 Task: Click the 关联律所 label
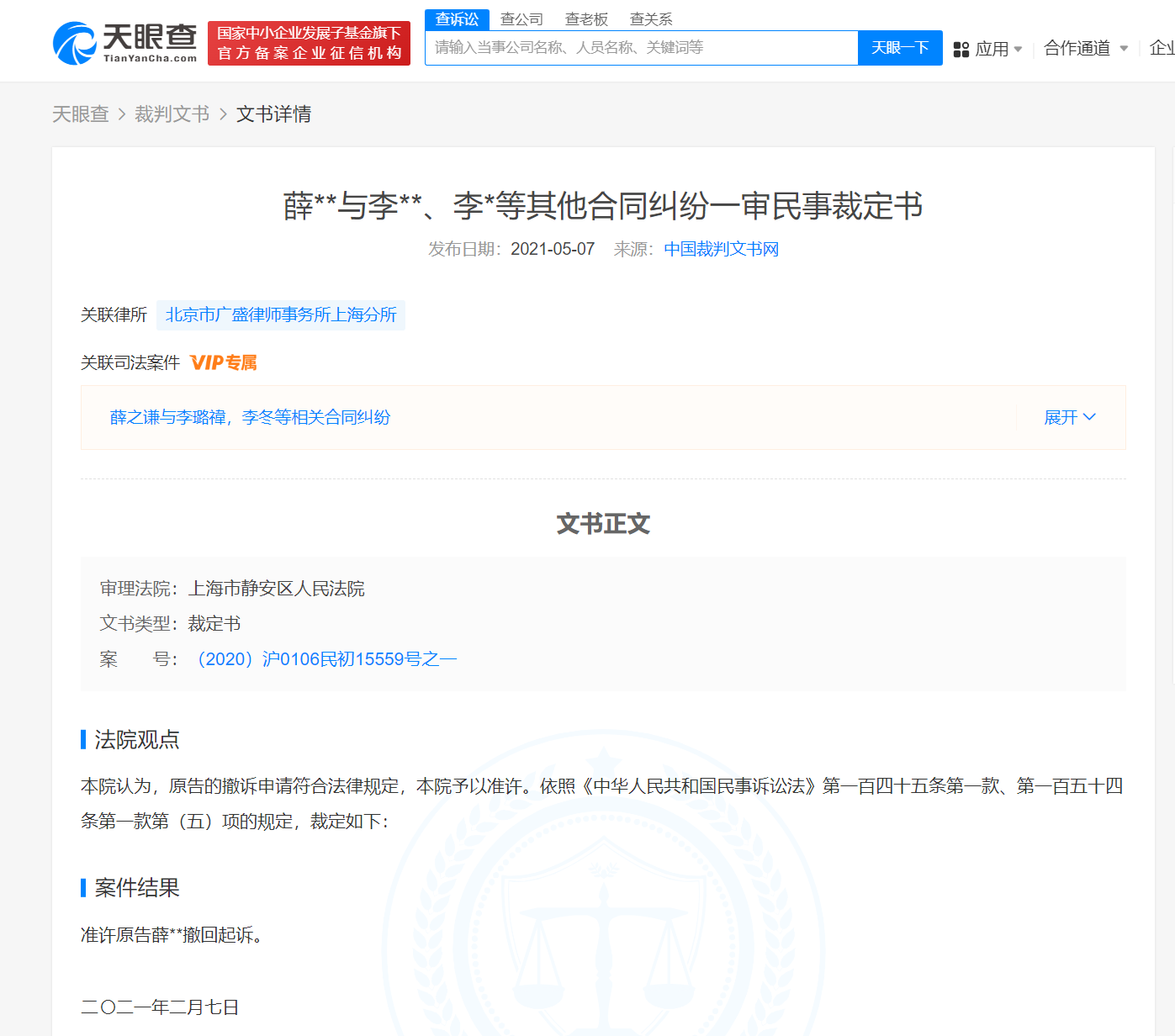(114, 314)
